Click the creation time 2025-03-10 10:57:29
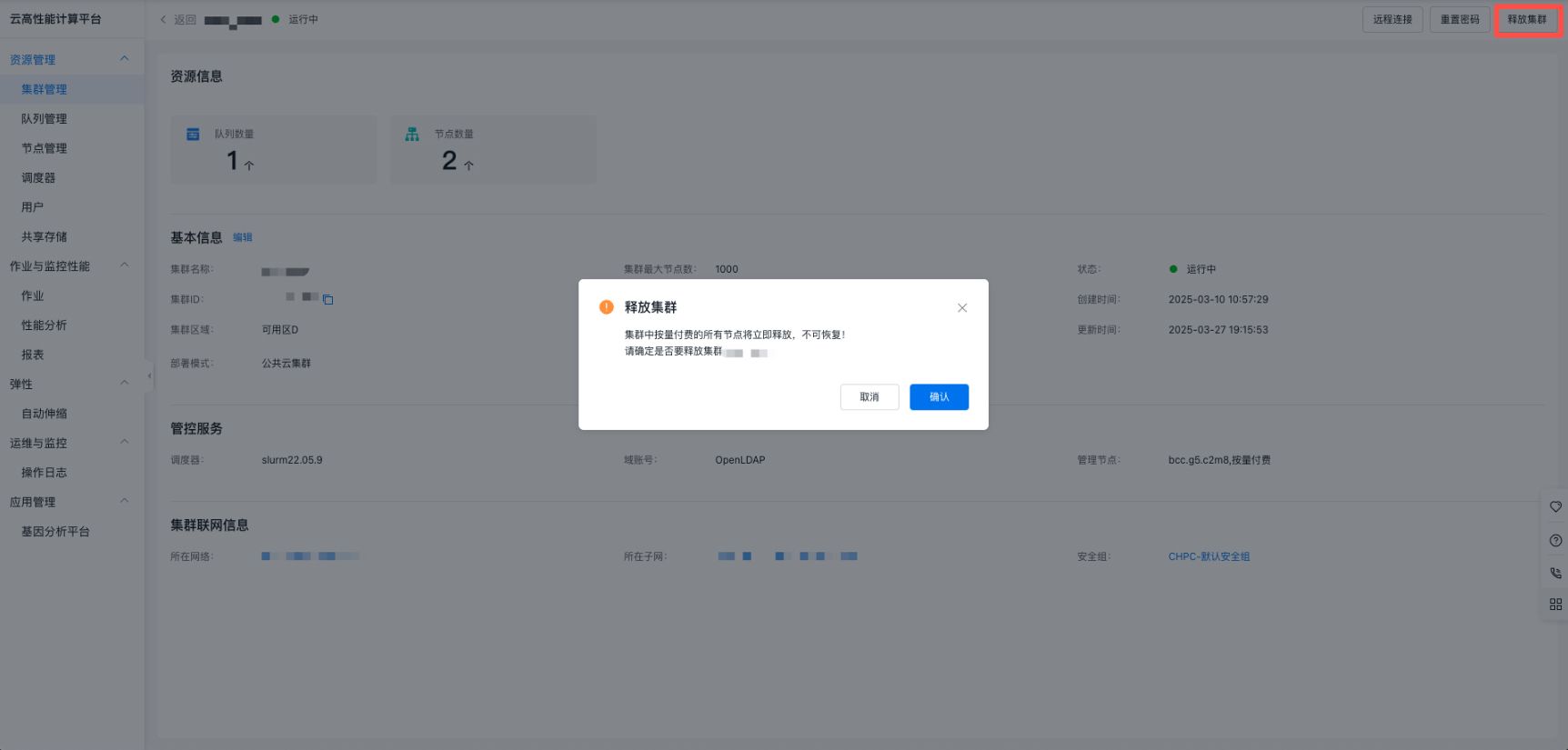This screenshot has height=750, width=1568. click(1218, 299)
